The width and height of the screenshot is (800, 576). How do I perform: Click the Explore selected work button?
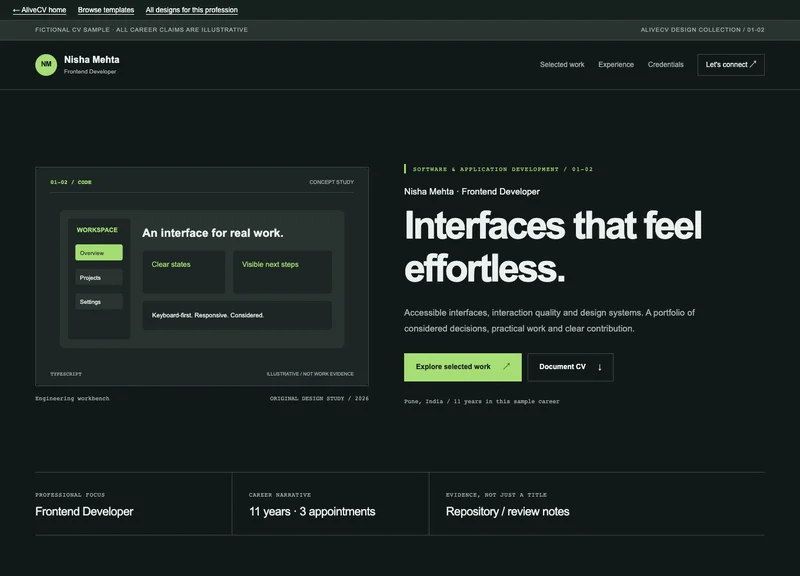(x=462, y=367)
